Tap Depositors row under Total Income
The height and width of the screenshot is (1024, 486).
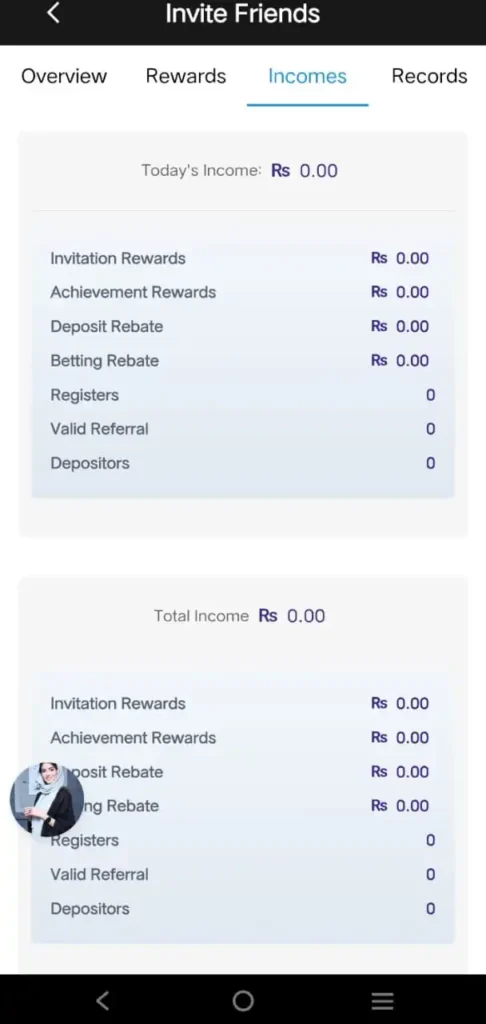pyautogui.click(x=243, y=908)
